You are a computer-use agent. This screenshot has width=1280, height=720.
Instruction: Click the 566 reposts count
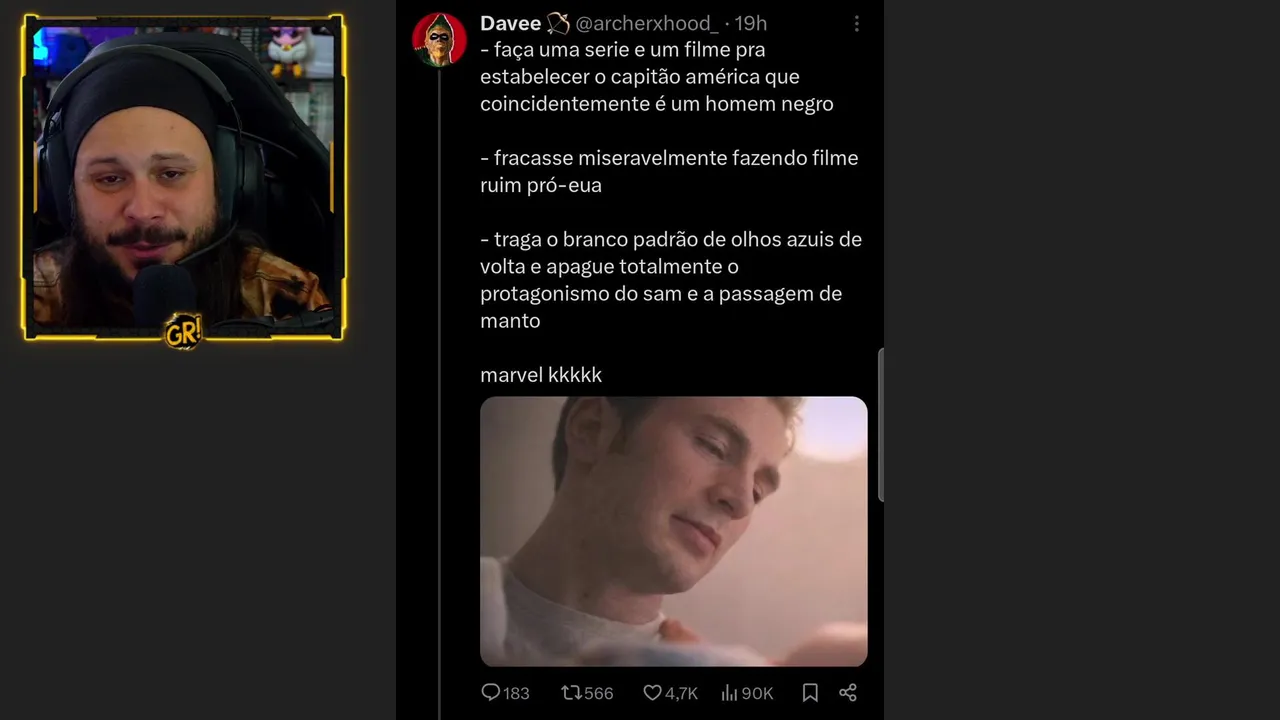coord(599,693)
